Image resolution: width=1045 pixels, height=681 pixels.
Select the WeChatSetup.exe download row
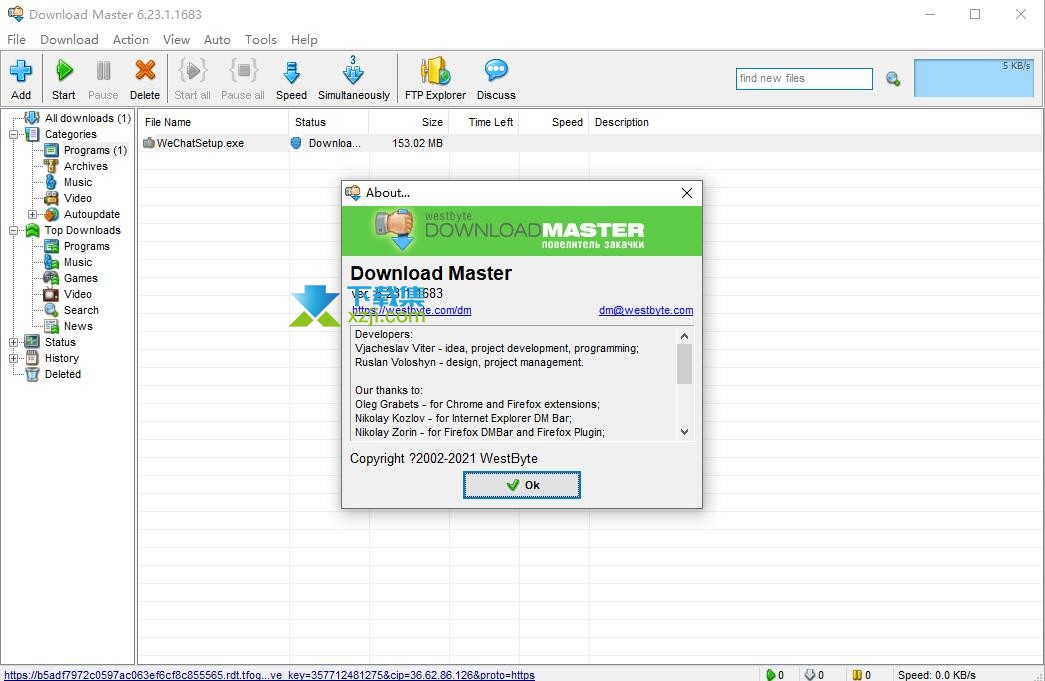[x=590, y=143]
